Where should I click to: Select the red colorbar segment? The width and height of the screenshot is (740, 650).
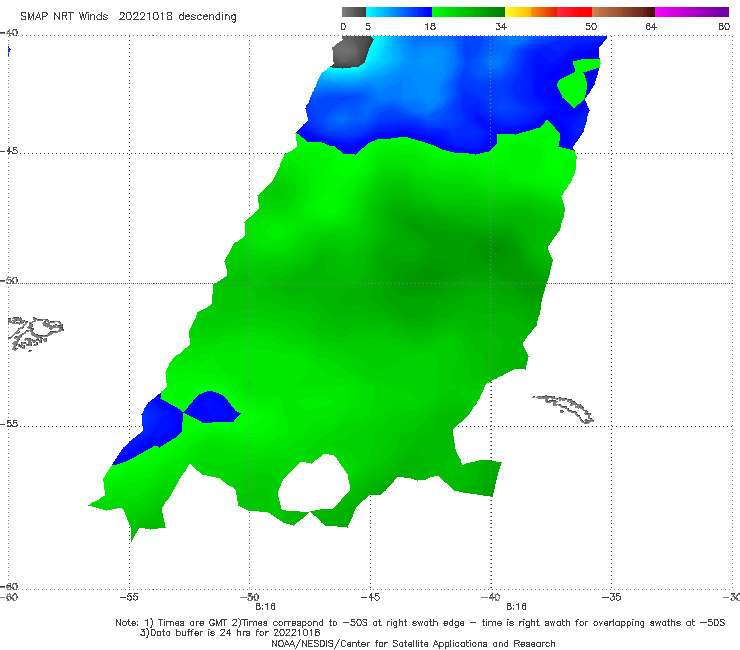[574, 12]
